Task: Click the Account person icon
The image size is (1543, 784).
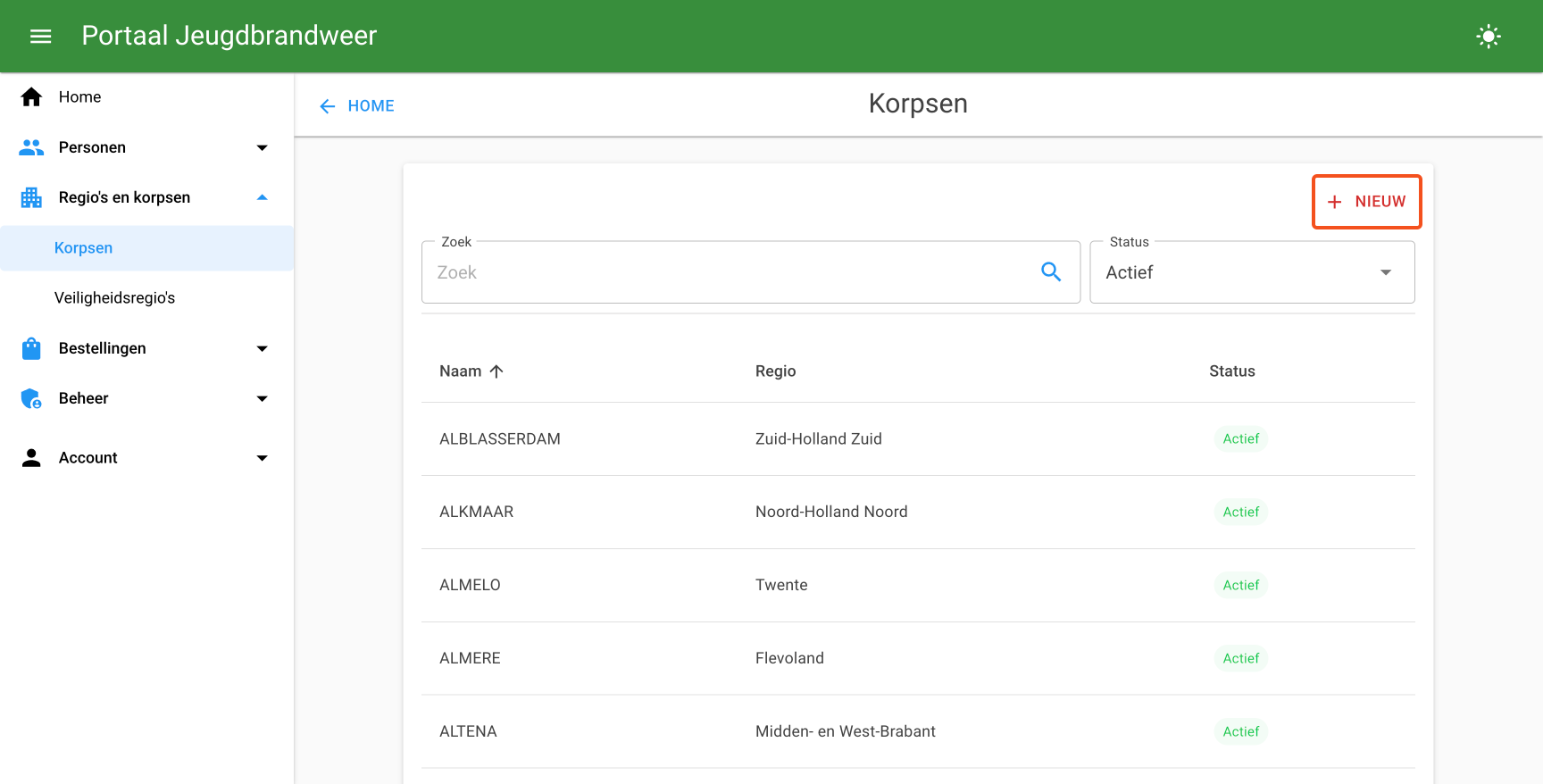Action: coord(32,458)
